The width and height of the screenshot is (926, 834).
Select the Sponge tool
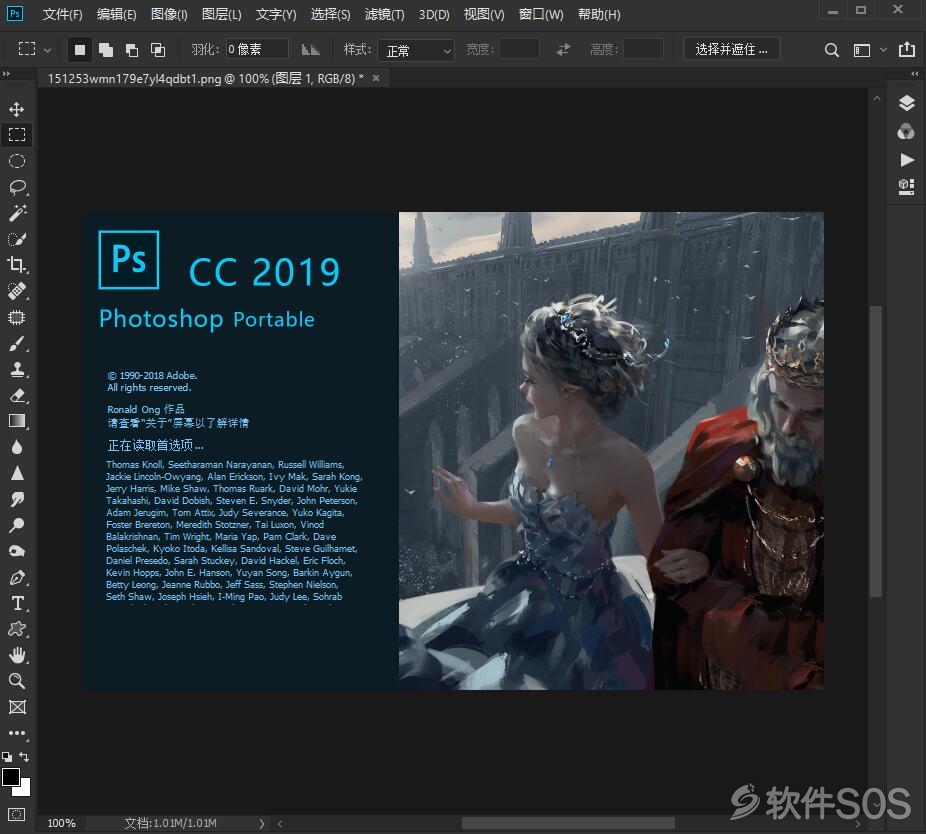17,551
